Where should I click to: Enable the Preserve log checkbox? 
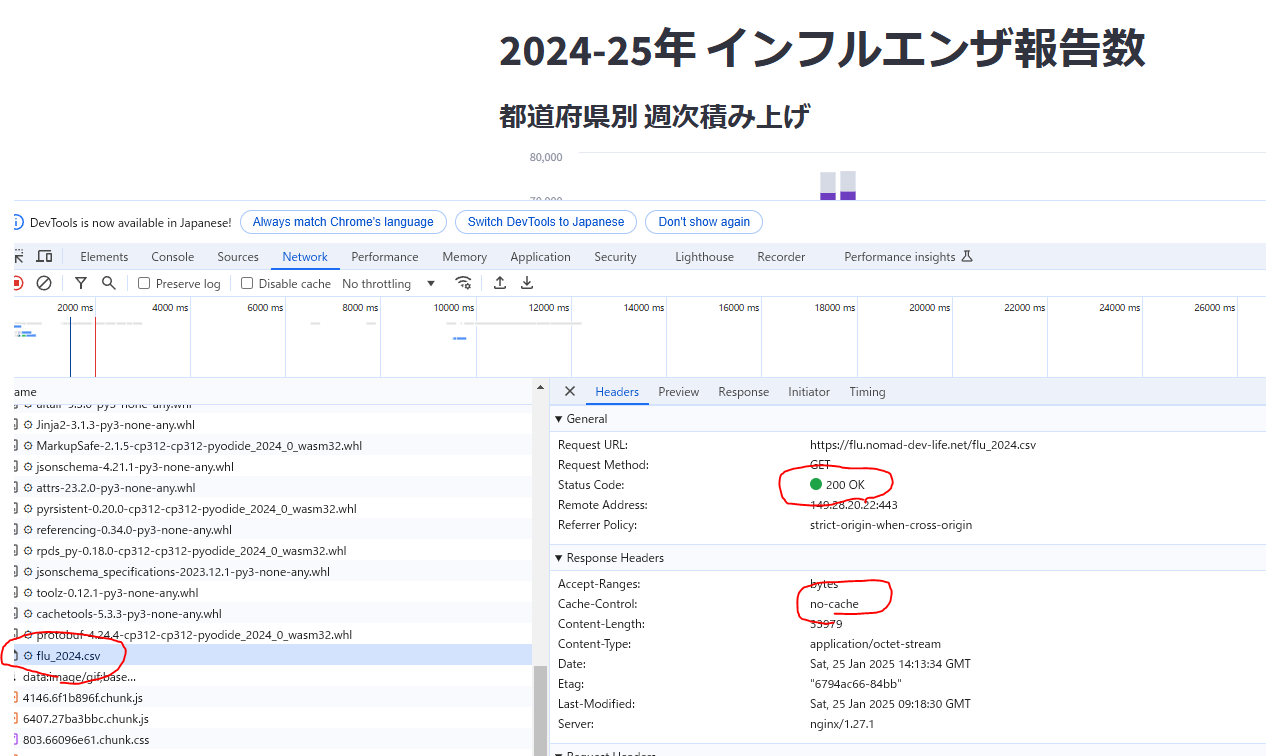[x=144, y=284]
